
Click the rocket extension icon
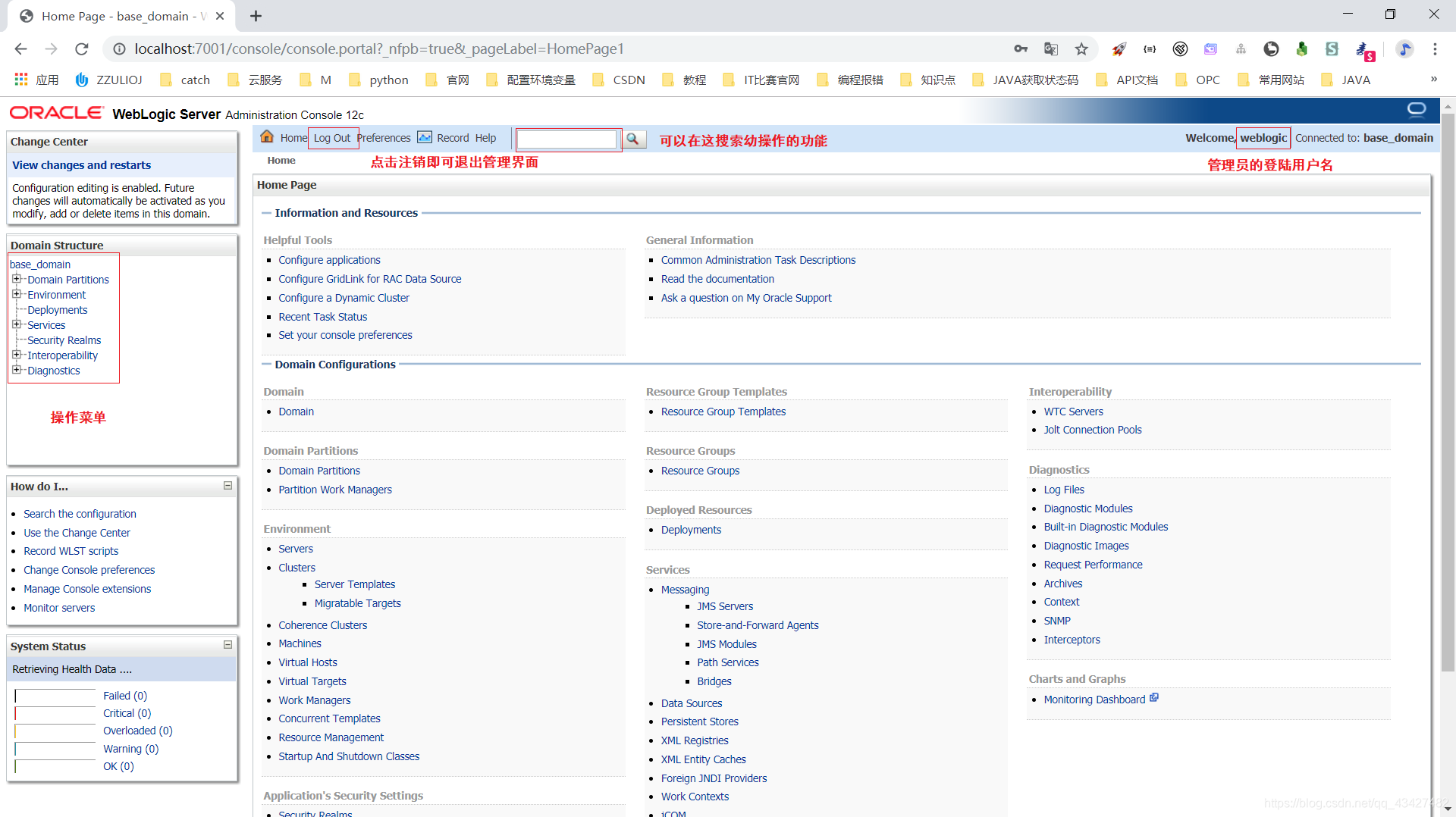[1119, 49]
